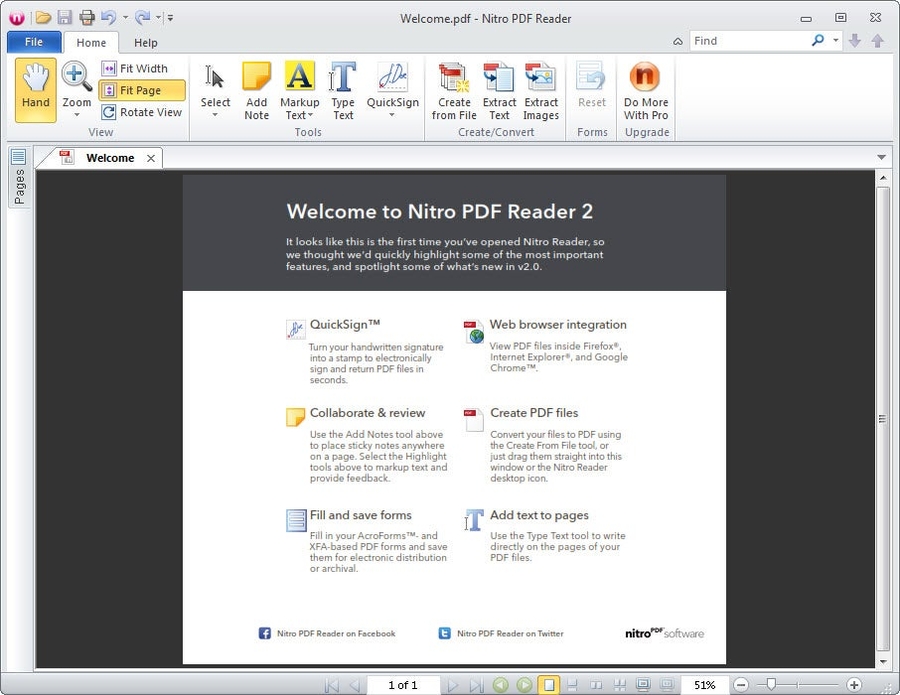Image resolution: width=900 pixels, height=695 pixels.
Task: Rotate the view
Action: point(142,112)
